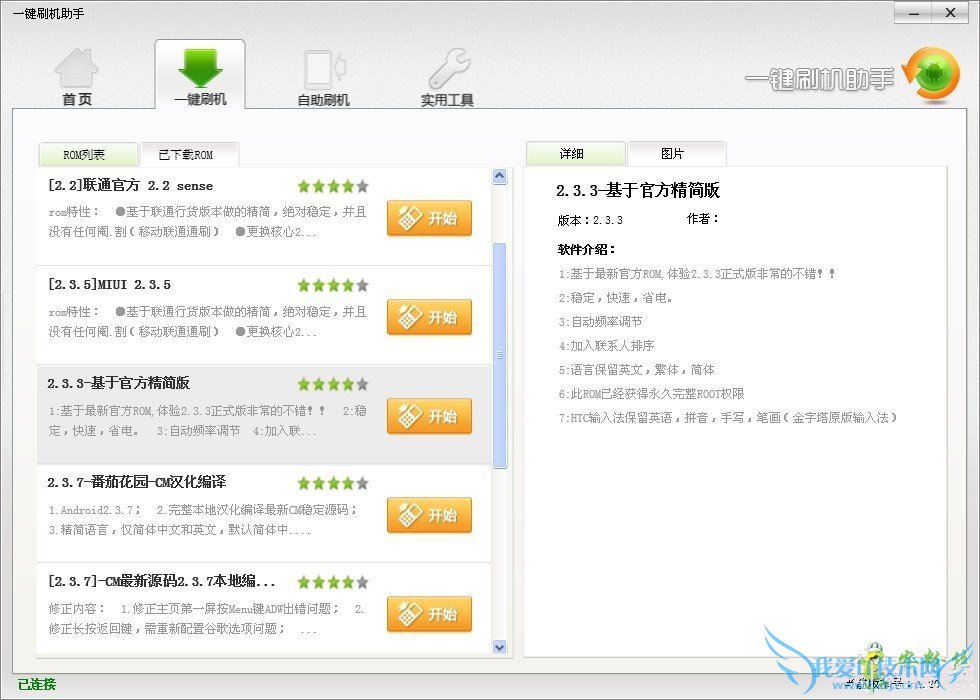Click the detail panel title 2.3.3-基于官方精简版
Screen dimensions: 980x700
pyautogui.click(x=638, y=190)
